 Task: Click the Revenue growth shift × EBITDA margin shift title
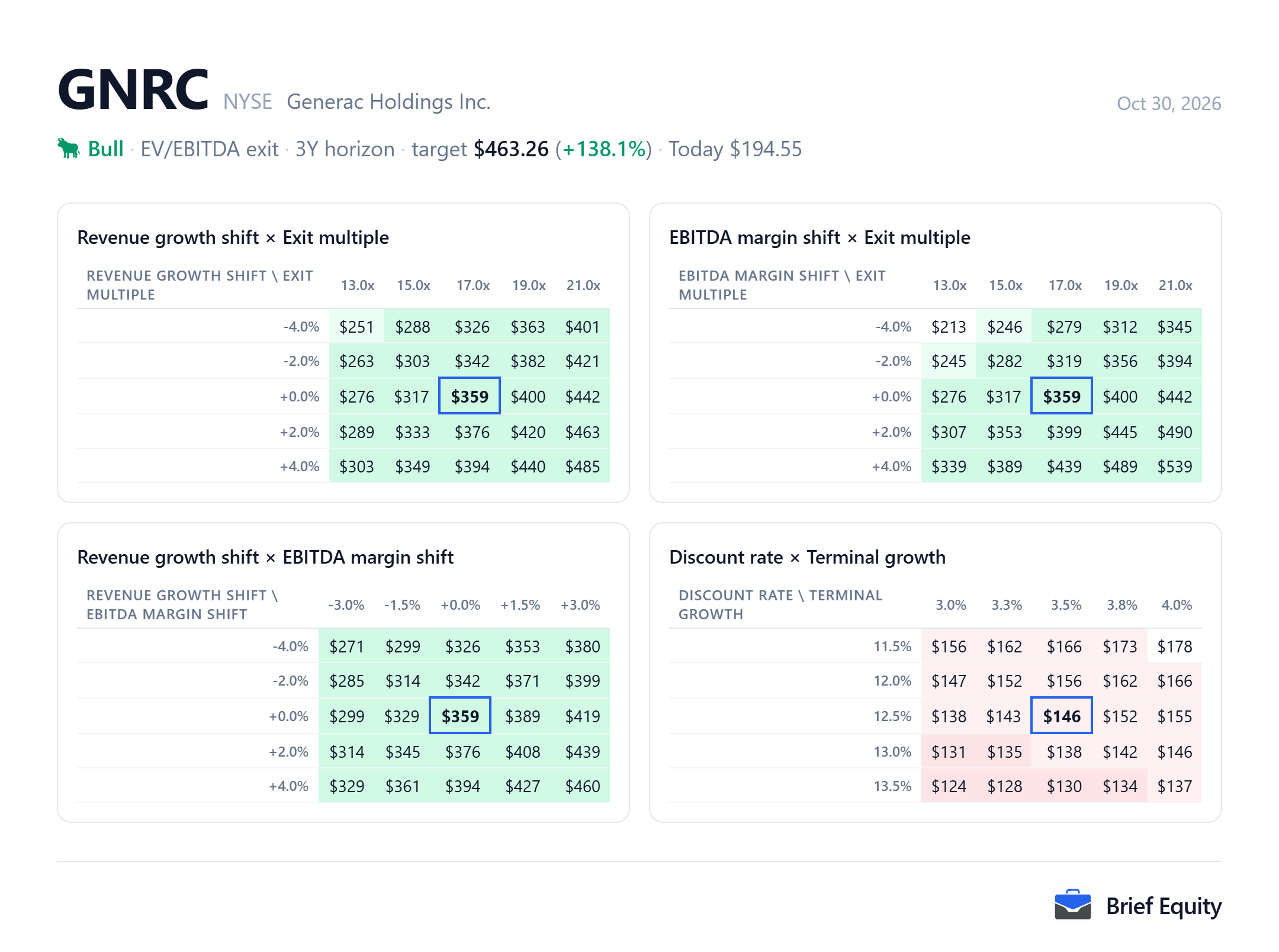(x=265, y=557)
